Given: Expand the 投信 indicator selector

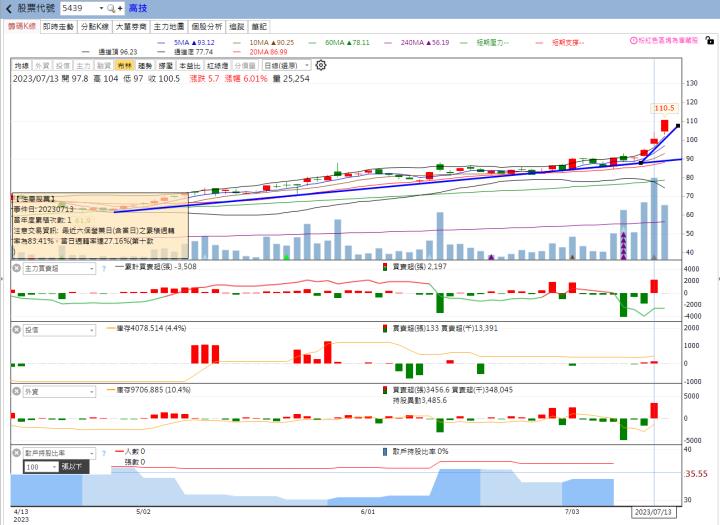Looking at the screenshot, I should [92, 330].
